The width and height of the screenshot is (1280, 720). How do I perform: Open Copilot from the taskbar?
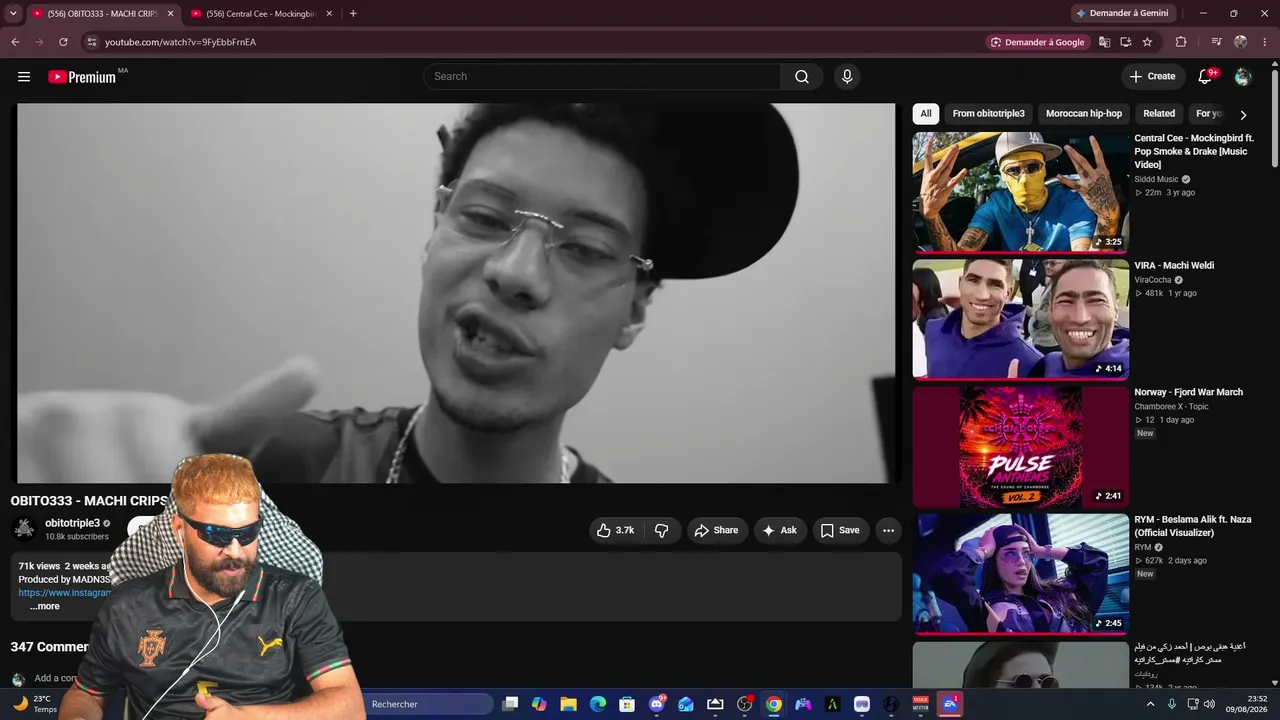coord(539,704)
